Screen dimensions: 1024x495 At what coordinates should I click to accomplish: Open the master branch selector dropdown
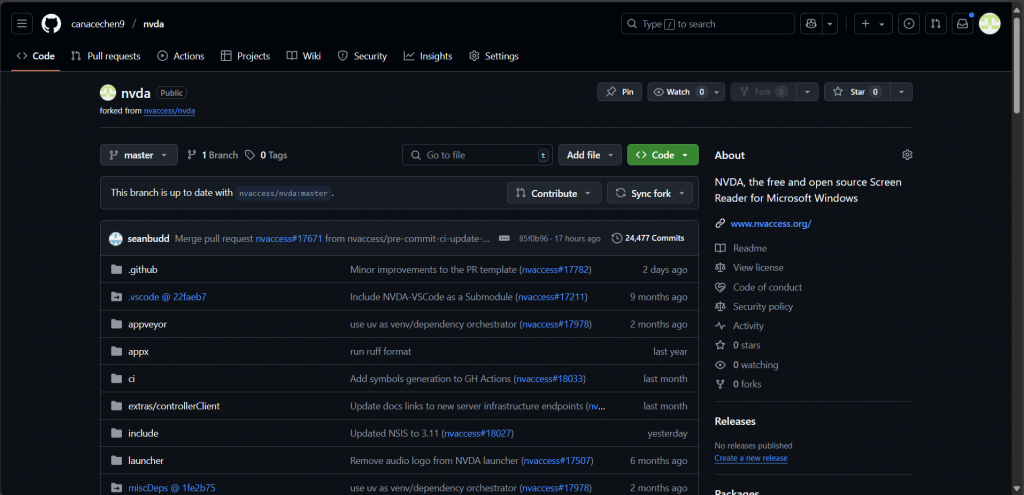138,155
